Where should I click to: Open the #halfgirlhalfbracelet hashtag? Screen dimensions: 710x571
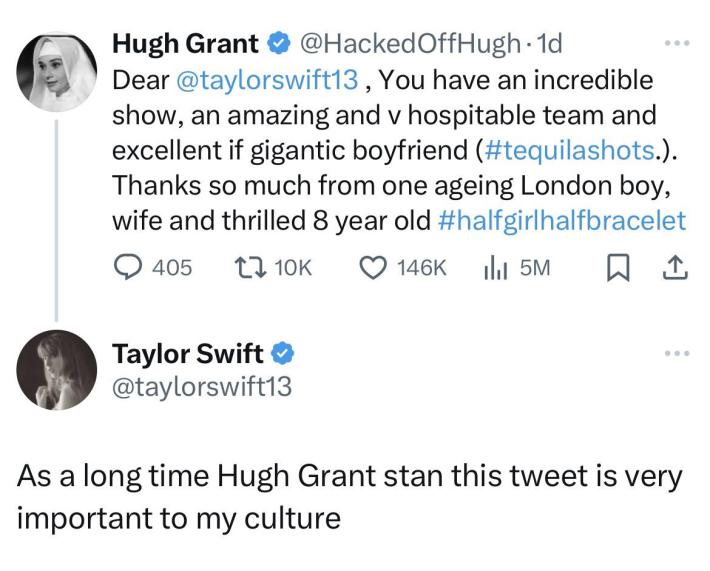tap(561, 221)
